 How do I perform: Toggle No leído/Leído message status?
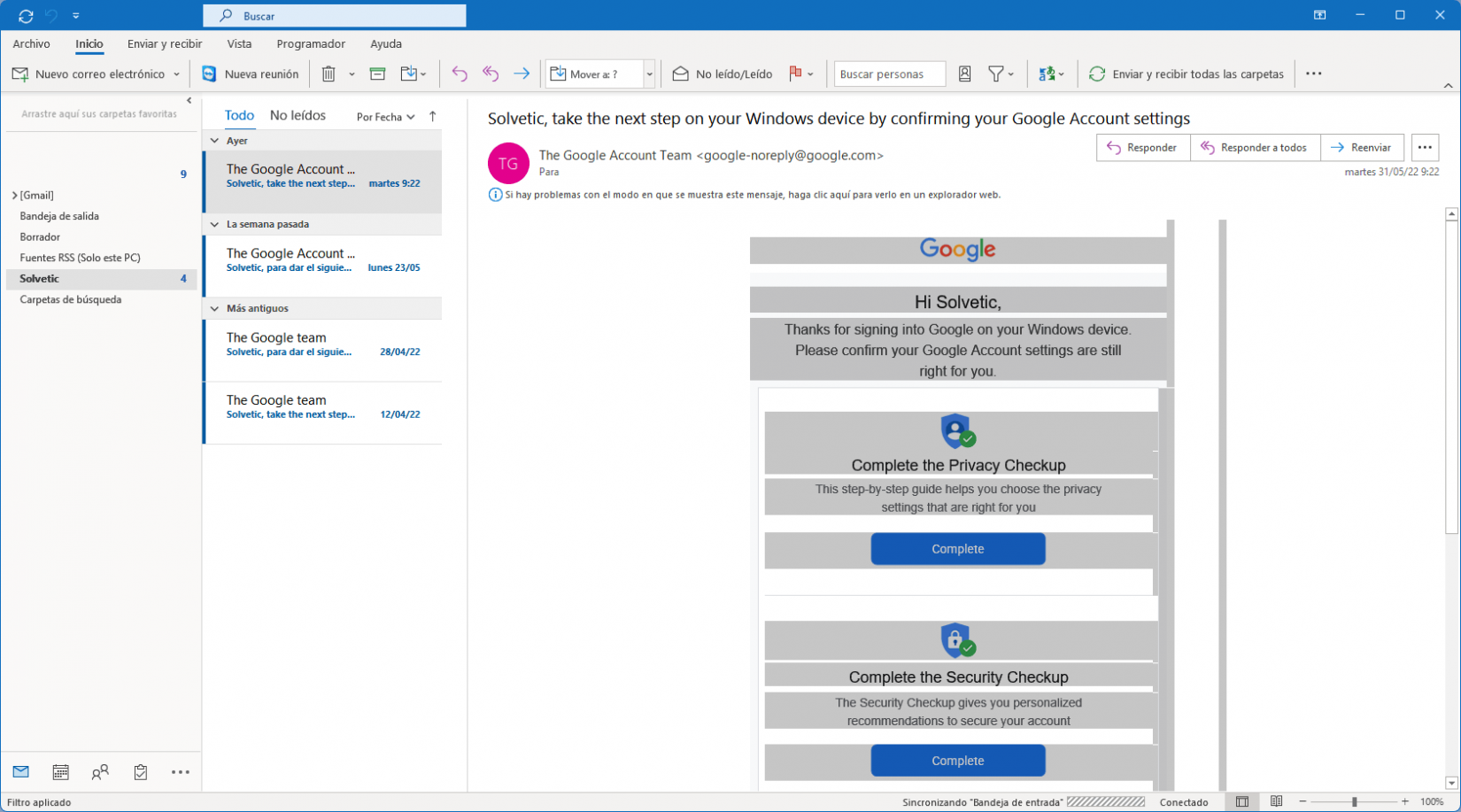tap(723, 74)
